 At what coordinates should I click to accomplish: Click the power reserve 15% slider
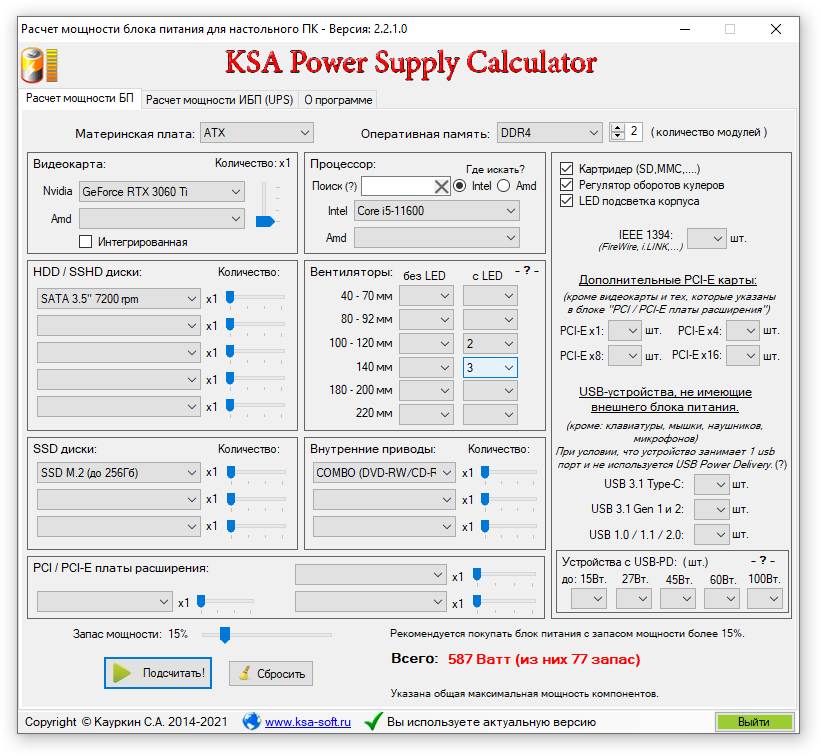click(x=267, y=635)
